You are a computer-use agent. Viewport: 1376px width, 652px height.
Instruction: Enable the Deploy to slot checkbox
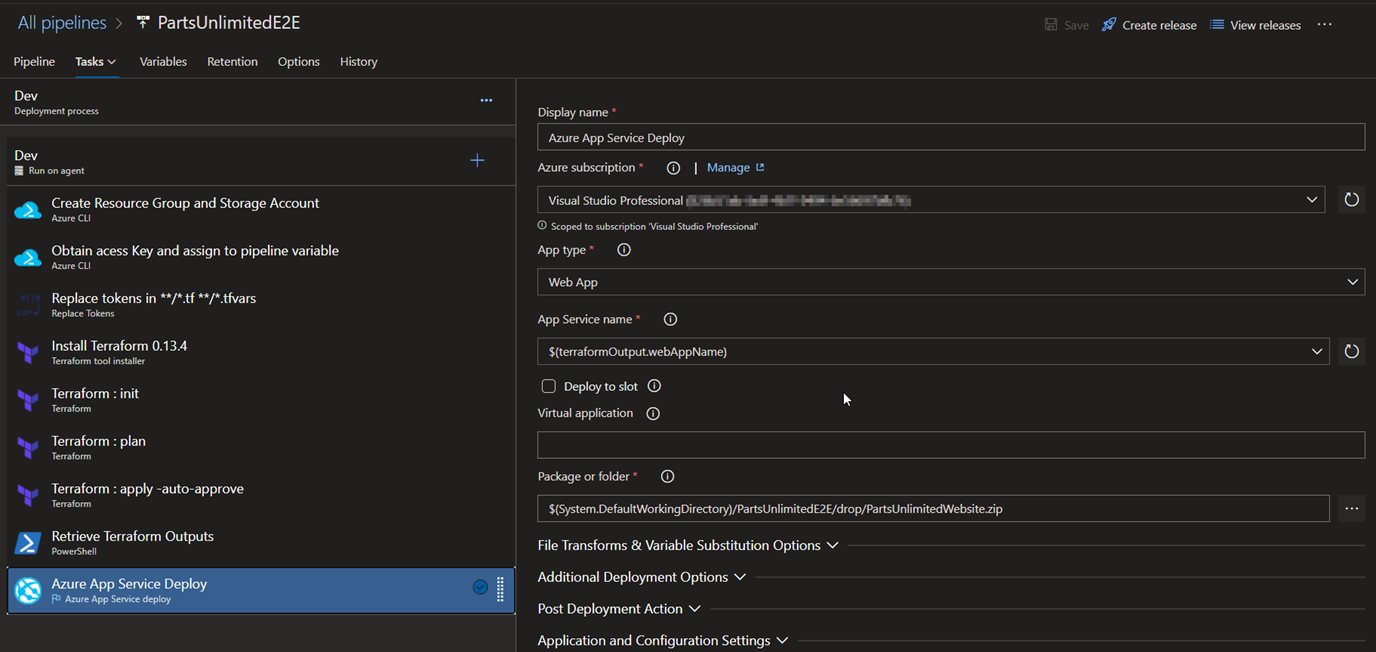(548, 386)
